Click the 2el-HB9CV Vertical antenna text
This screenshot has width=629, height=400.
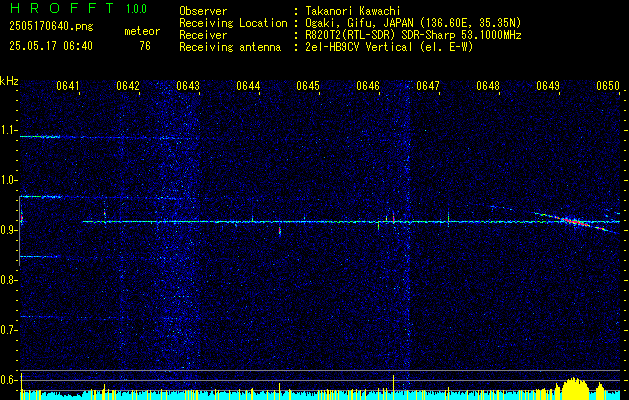tap(389, 47)
